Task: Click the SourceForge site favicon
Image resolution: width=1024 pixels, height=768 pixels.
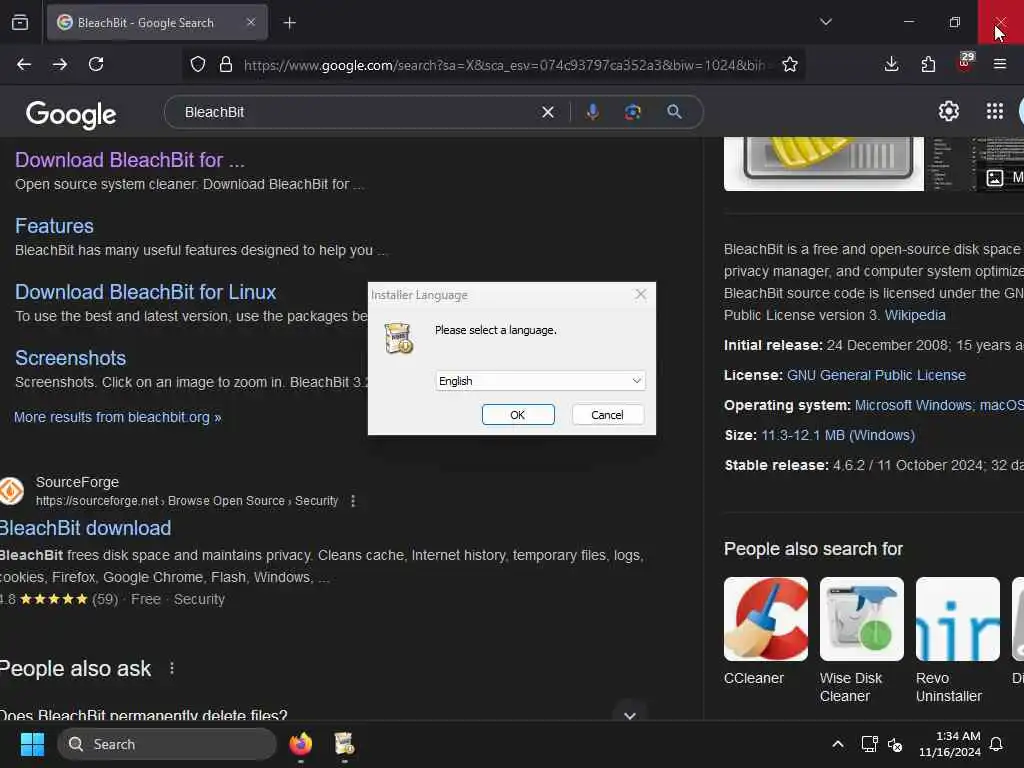Action: [x=11, y=491]
